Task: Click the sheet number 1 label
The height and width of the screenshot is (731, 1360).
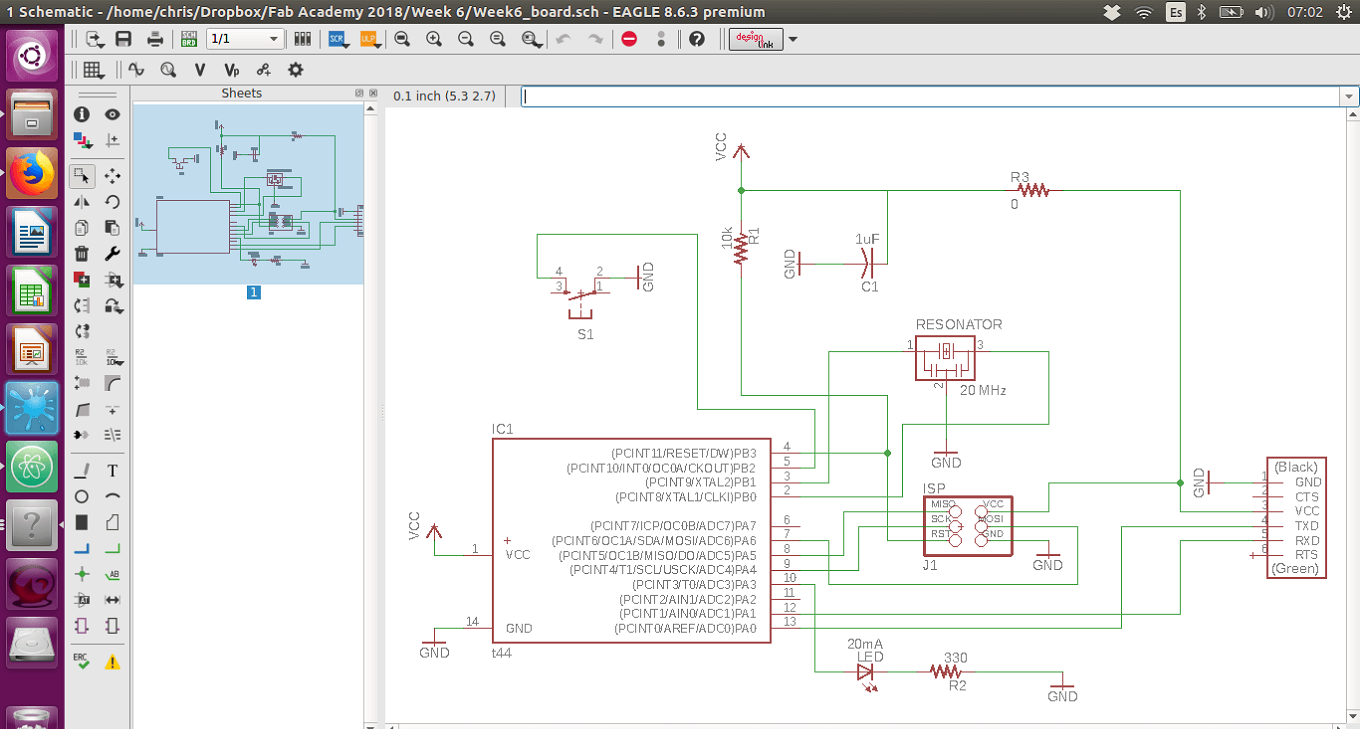Action: (254, 293)
